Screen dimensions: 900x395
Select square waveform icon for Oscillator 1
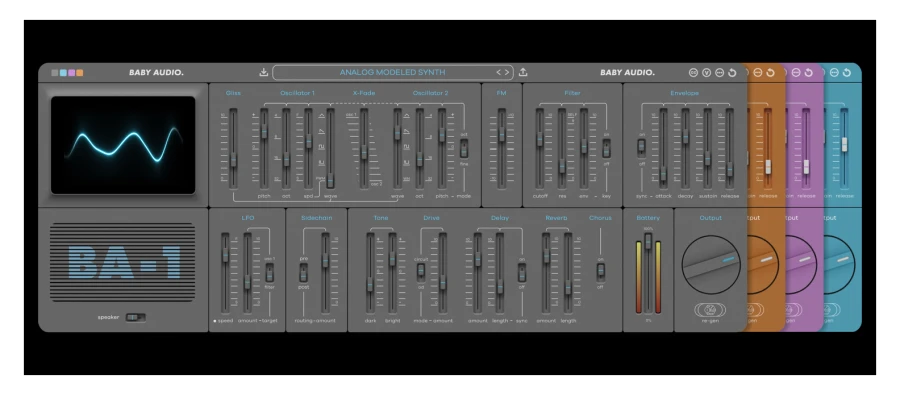321,147
